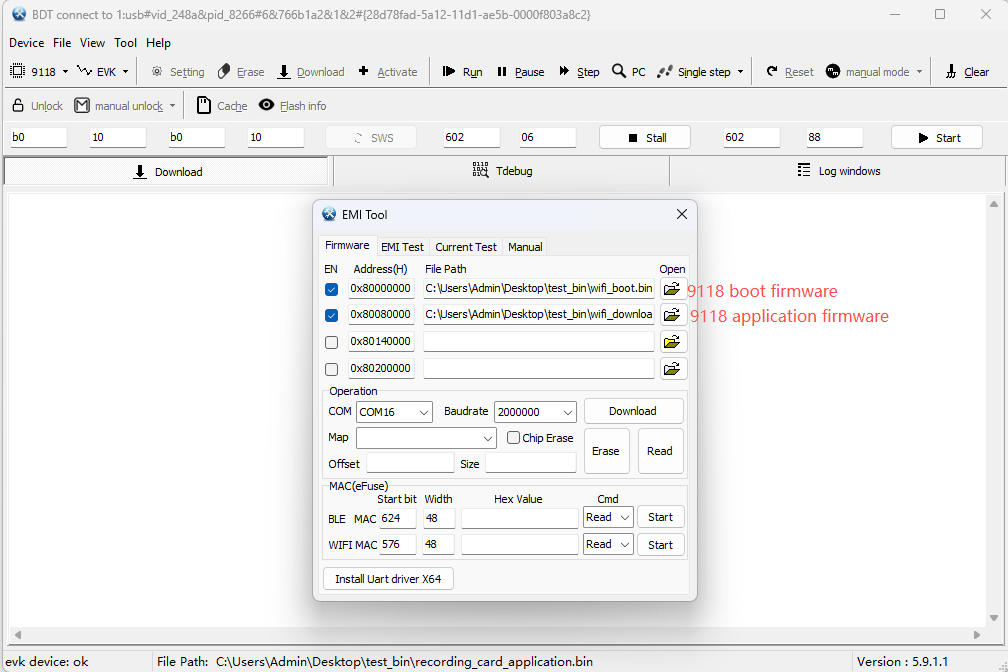Enable the 0x80140000 firmware checkbox
This screenshot has width=1008, height=672.
point(332,343)
